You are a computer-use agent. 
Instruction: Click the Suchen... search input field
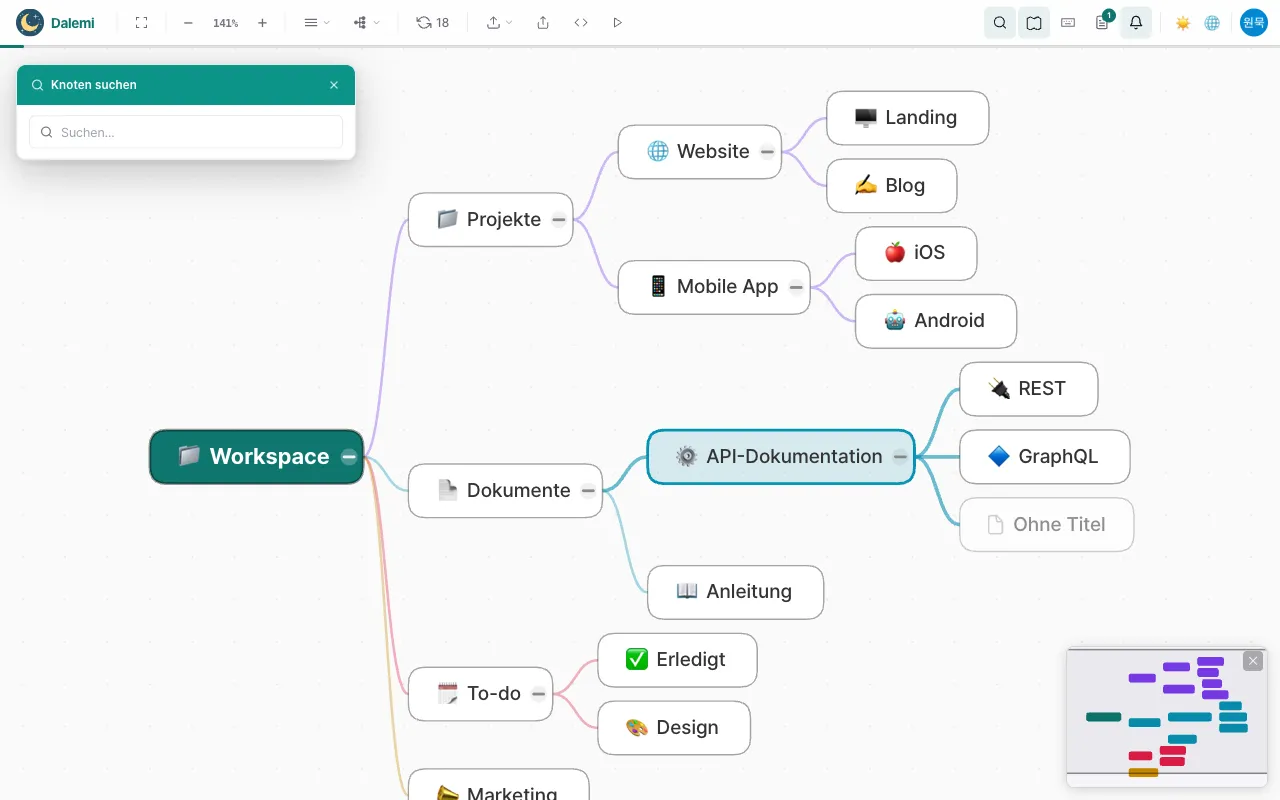[186, 132]
